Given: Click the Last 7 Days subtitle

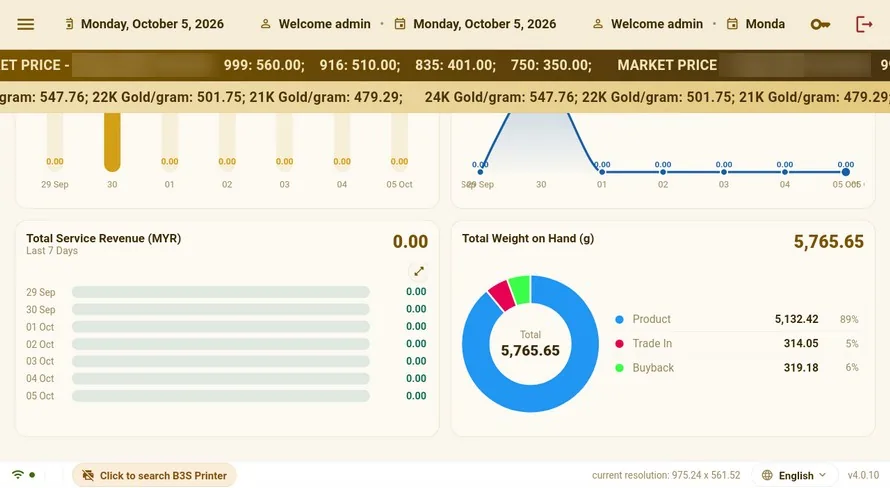Looking at the screenshot, I should [52, 251].
